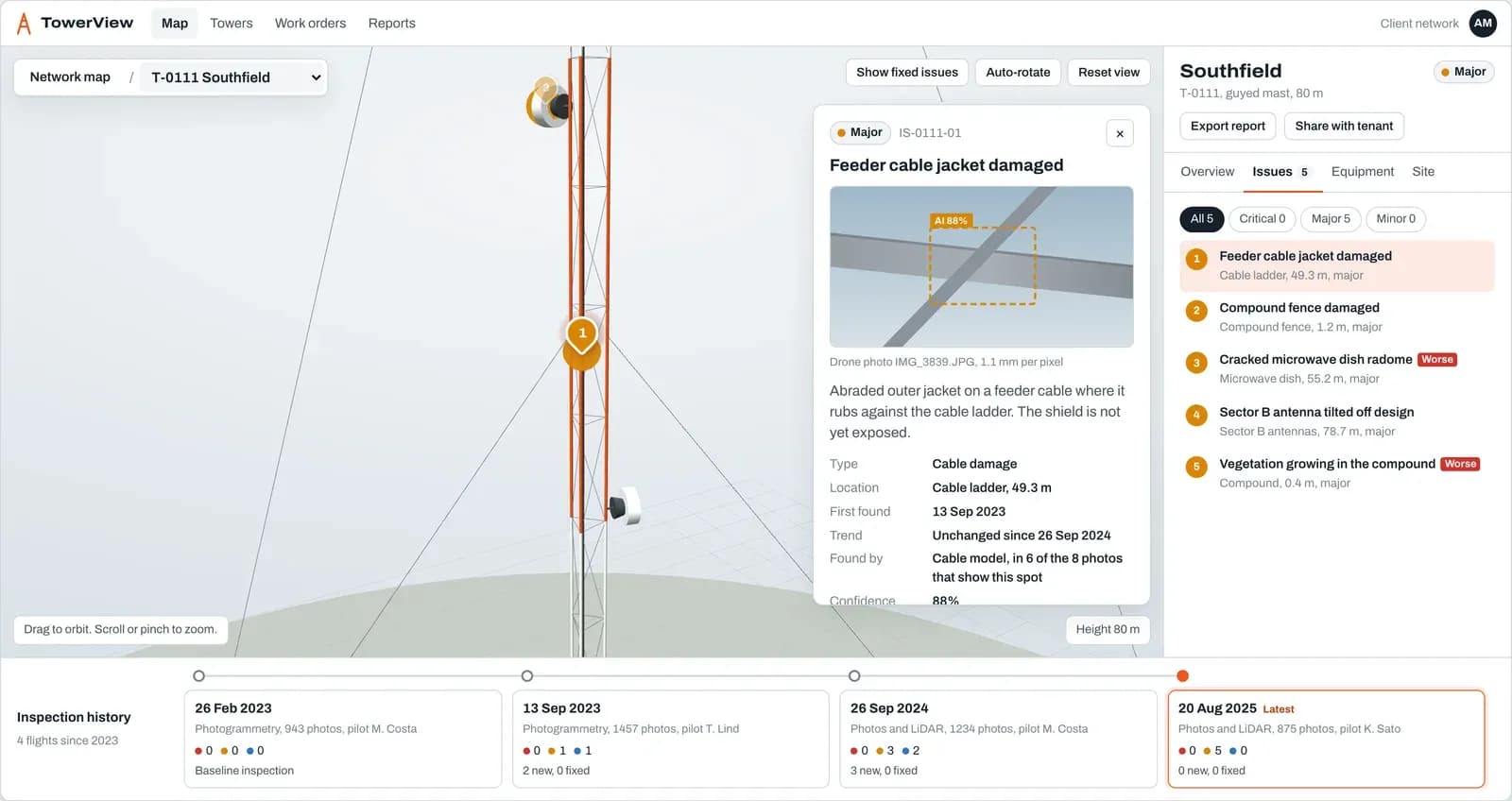This screenshot has width=1512, height=801.
Task: Click the Client network label
Action: (1418, 24)
